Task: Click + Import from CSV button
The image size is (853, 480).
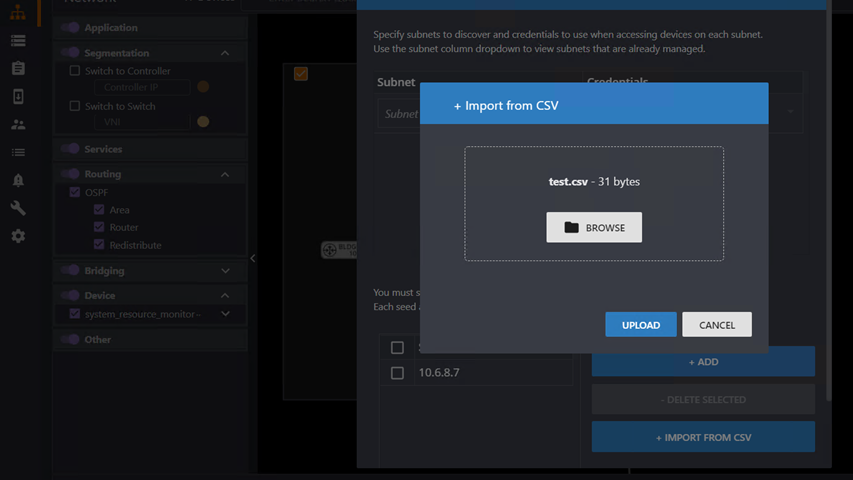Action: click(703, 437)
